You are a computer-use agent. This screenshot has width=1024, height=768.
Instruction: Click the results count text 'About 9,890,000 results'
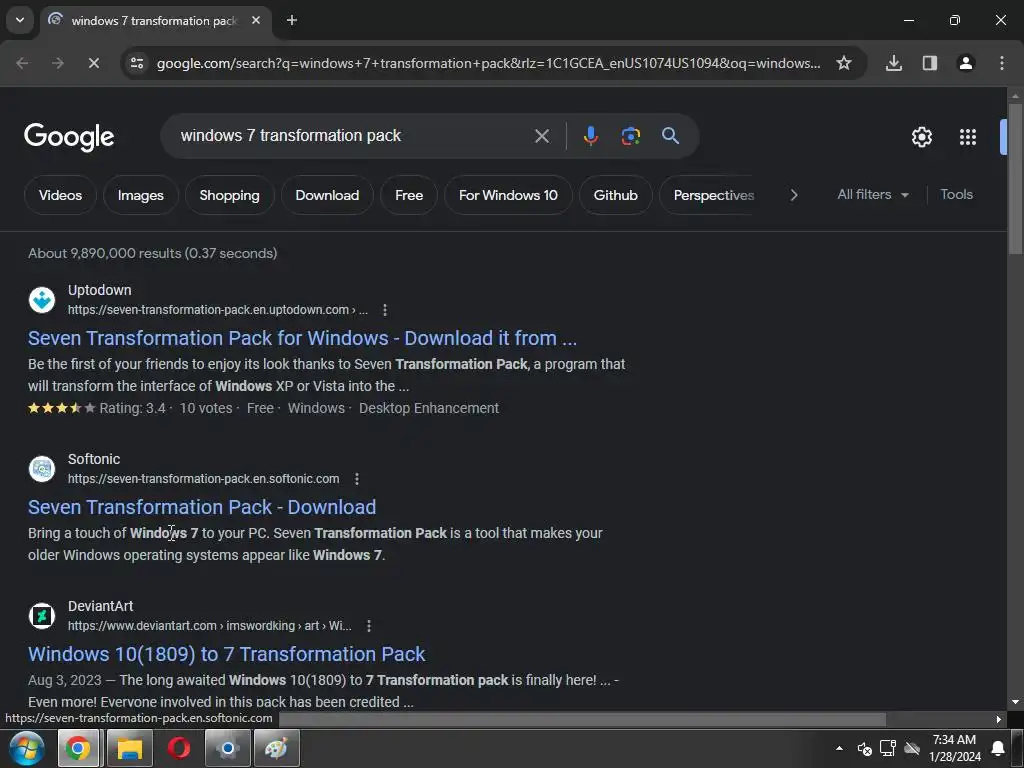104,253
